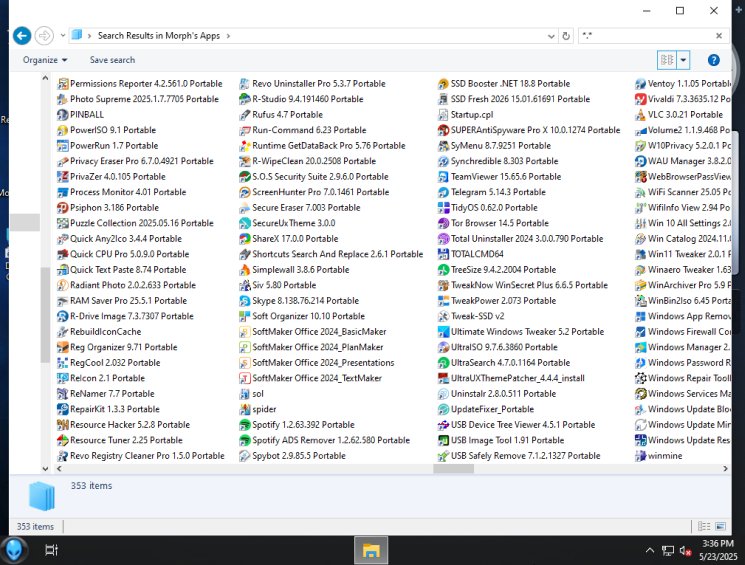Click the Spotify 1.2.63.392 Portable icon

click(x=245, y=425)
